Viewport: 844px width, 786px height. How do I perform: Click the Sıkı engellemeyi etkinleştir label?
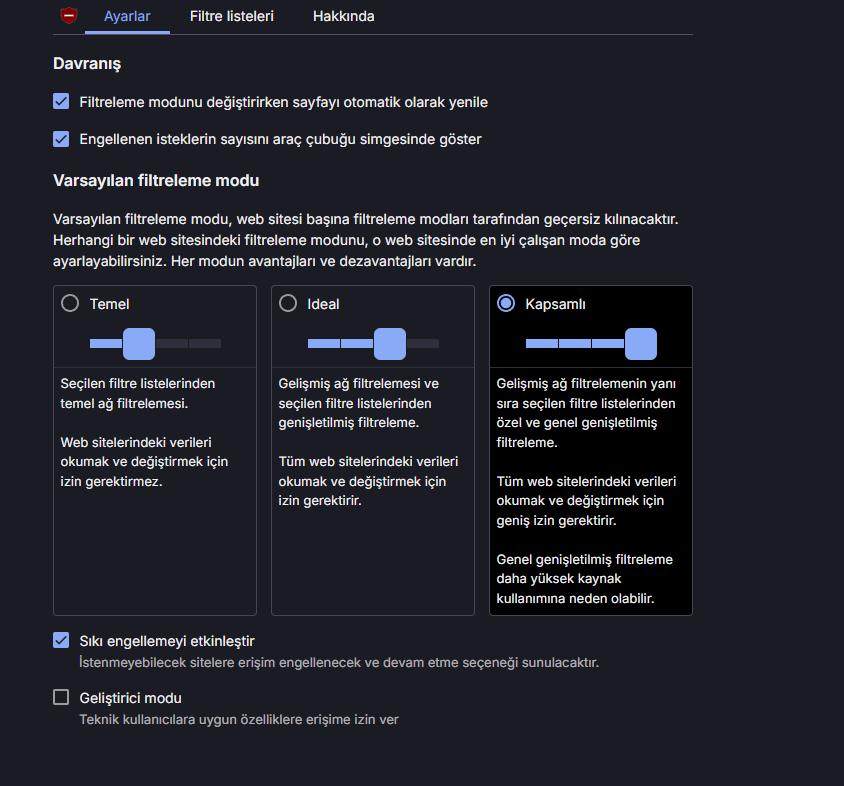(x=167, y=641)
